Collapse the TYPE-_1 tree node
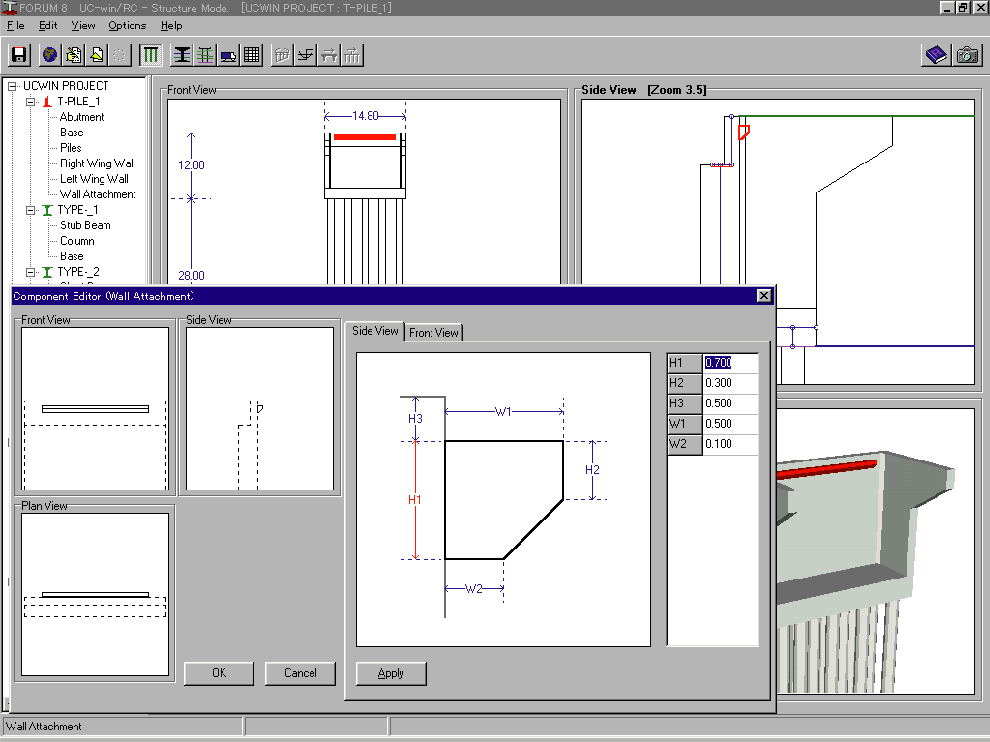990x742 pixels. click(x=31, y=210)
